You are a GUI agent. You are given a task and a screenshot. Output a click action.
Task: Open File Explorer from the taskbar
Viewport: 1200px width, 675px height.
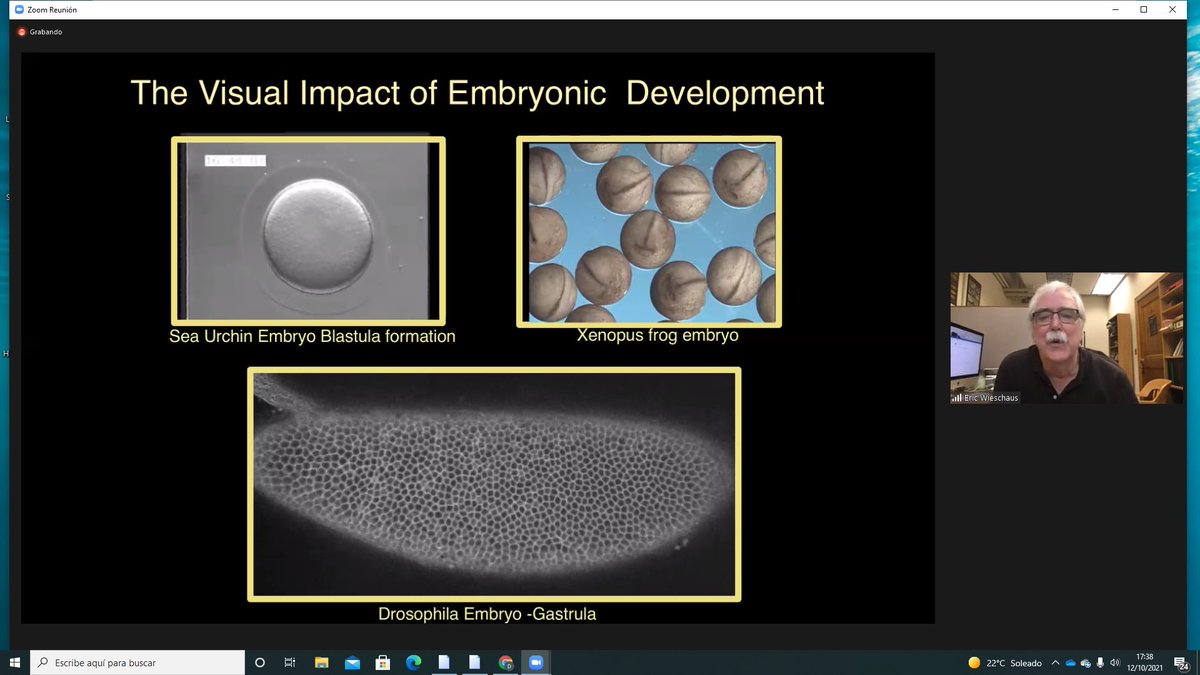point(321,662)
